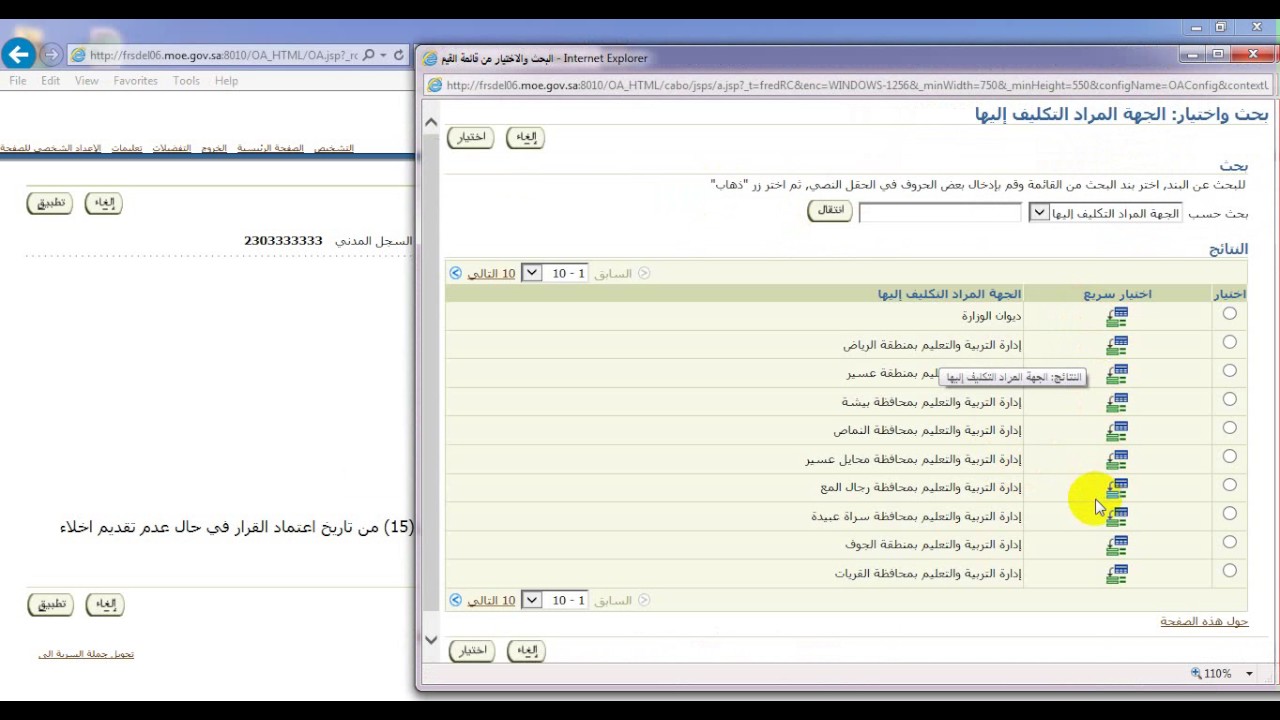Select radio button for محافظة محايل عسير
This screenshot has height=720, width=1280.
pos(1229,456)
